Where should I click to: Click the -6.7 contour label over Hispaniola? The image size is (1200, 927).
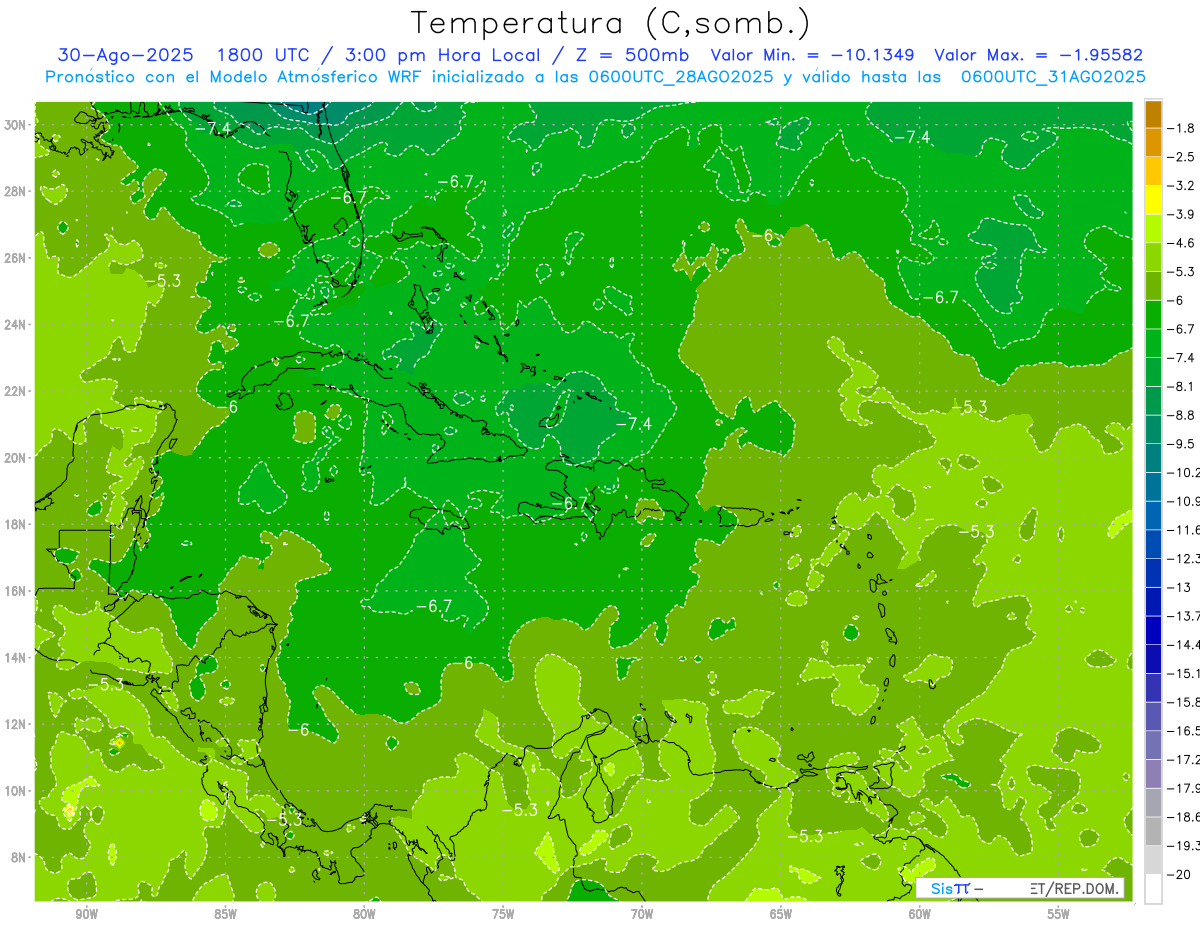(569, 503)
